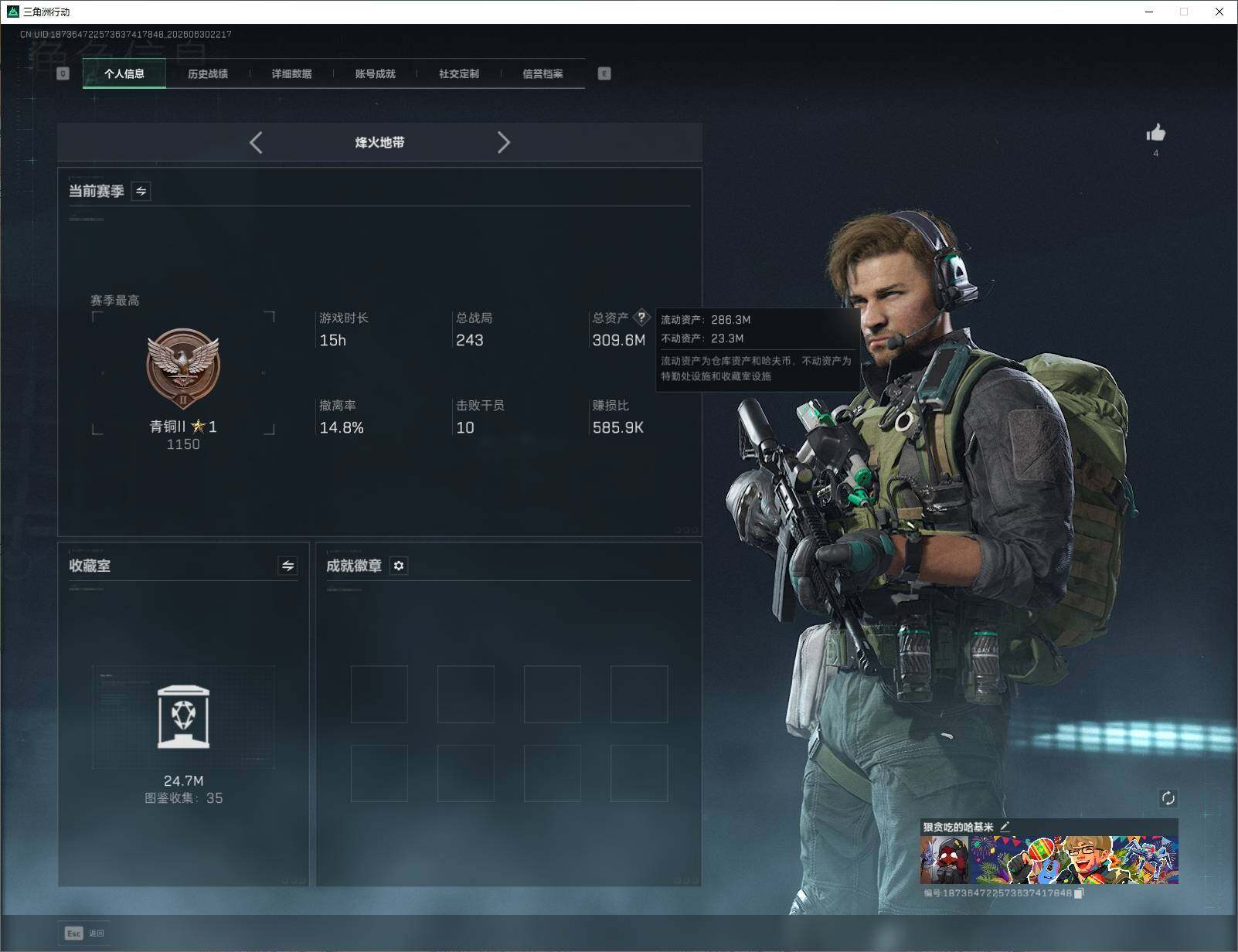Viewport: 1238px width, 952px height.
Task: Click the refresh character model icon
Action: point(1168,798)
